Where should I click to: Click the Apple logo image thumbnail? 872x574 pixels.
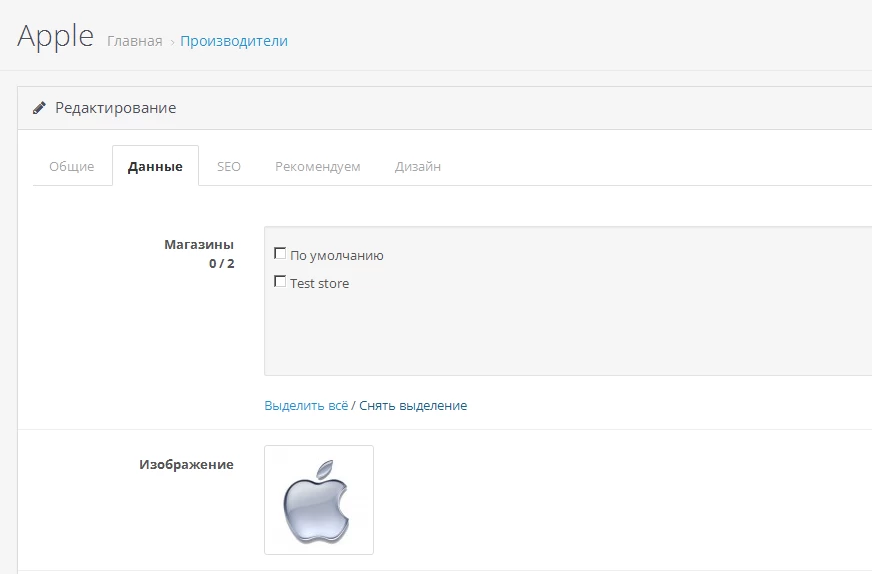[x=319, y=499]
